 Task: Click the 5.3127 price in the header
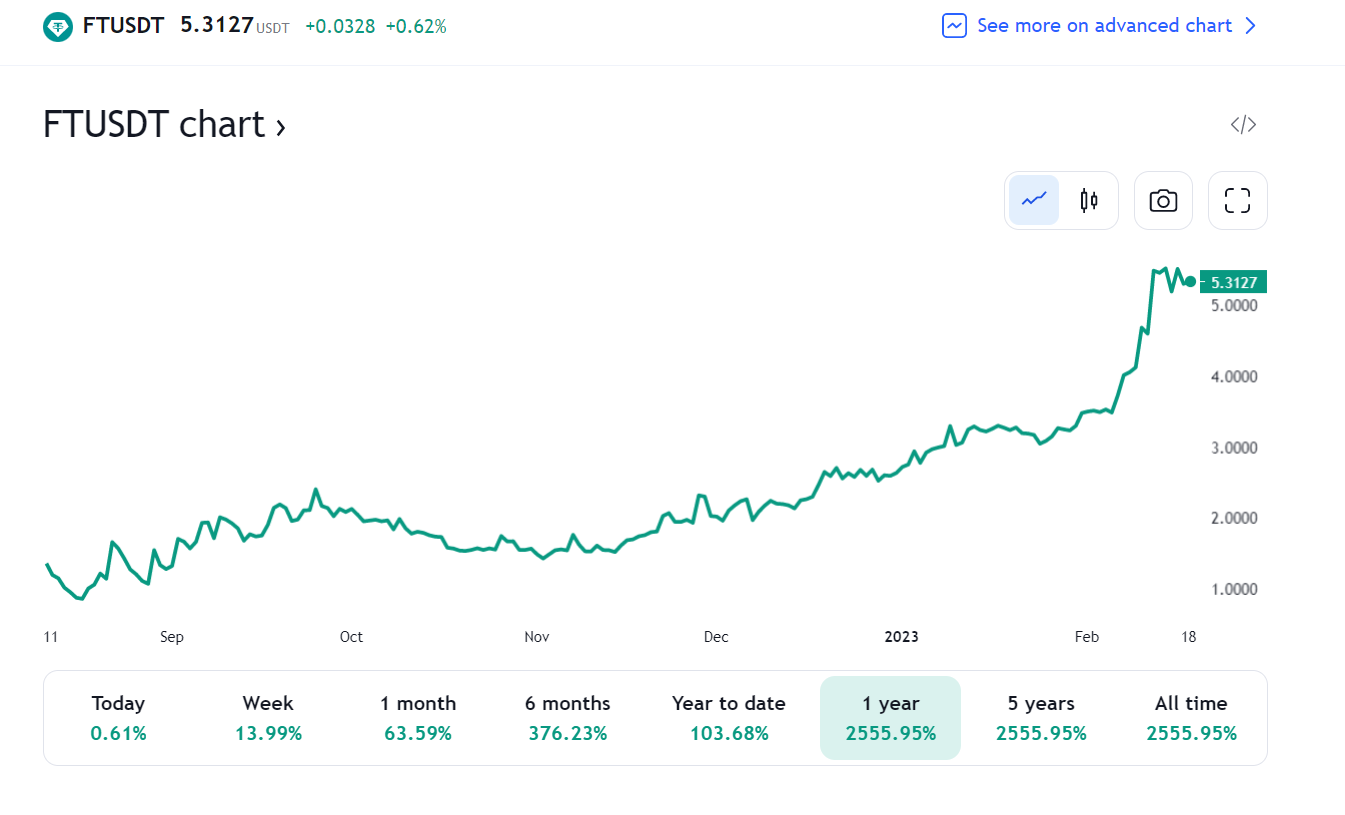216,25
